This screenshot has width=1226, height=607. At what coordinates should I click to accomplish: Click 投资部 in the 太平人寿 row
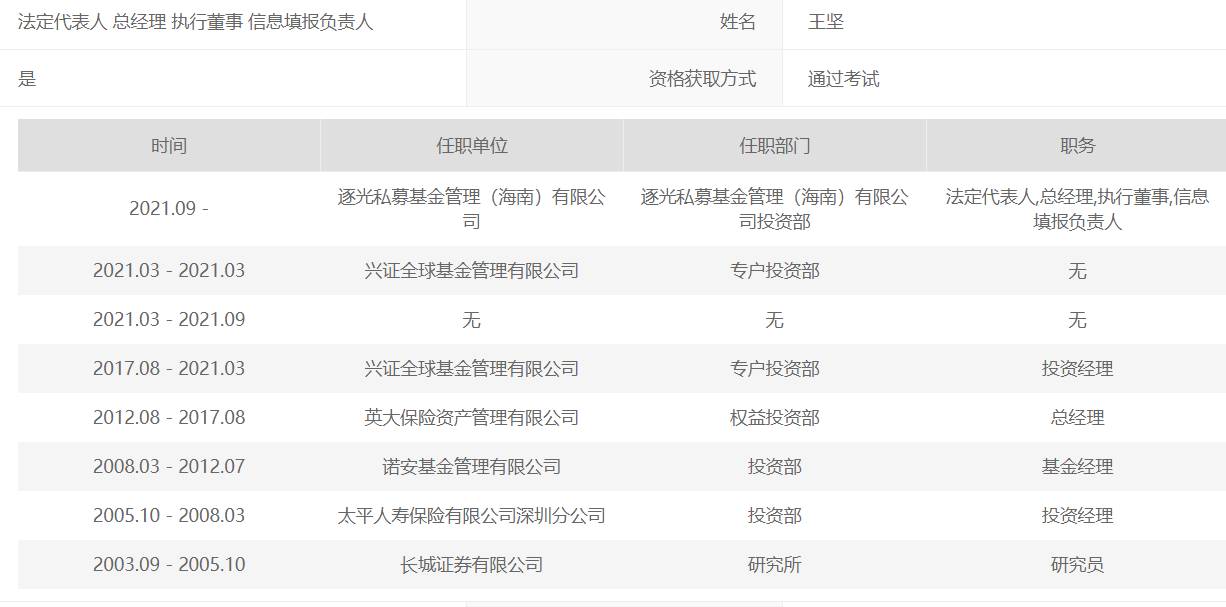point(775,516)
